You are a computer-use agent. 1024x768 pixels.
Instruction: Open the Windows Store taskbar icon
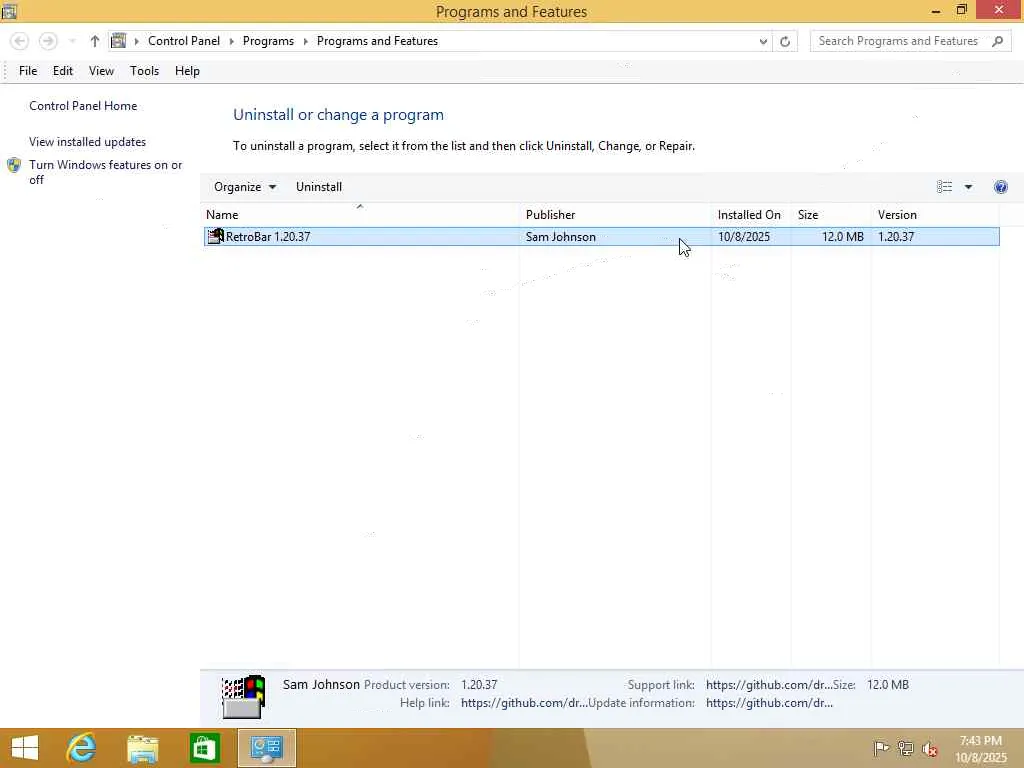pos(204,748)
